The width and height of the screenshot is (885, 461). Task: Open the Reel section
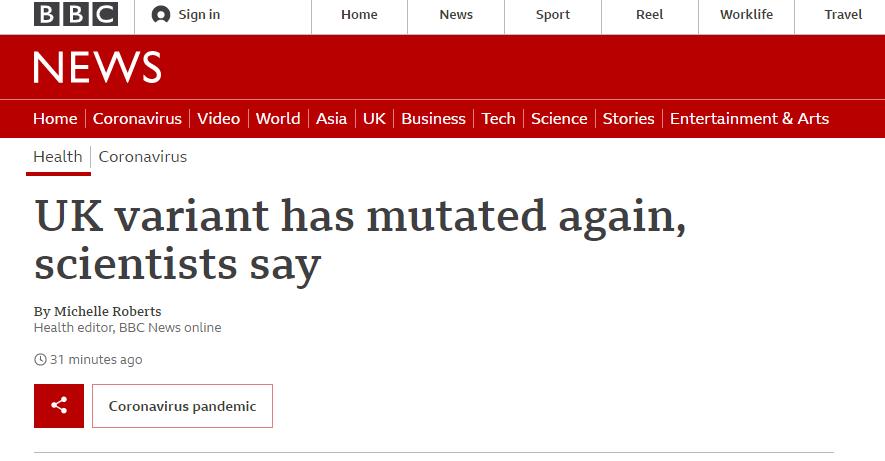[649, 15]
